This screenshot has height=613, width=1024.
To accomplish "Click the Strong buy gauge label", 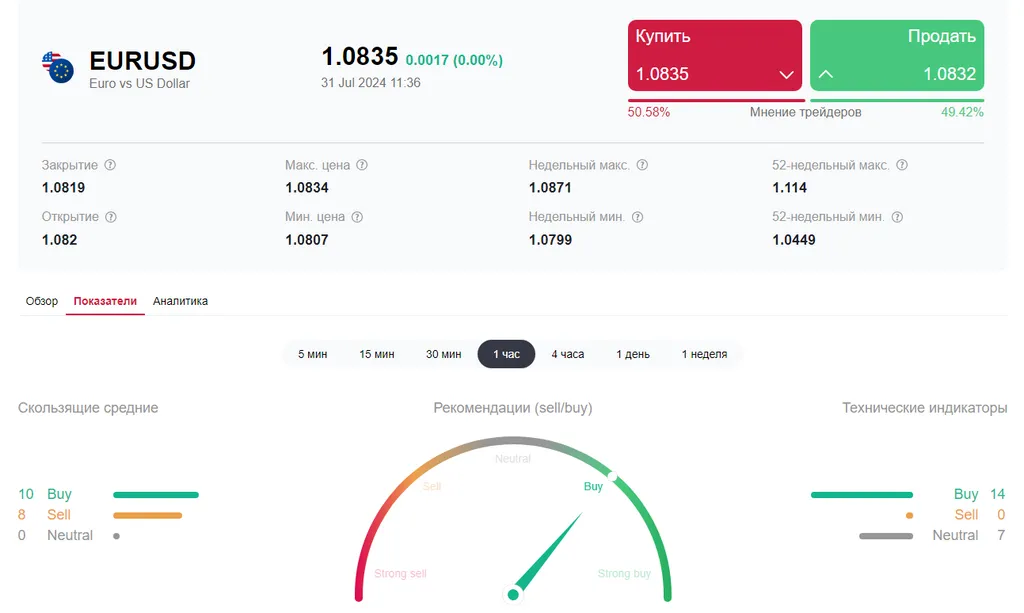I will (x=624, y=574).
